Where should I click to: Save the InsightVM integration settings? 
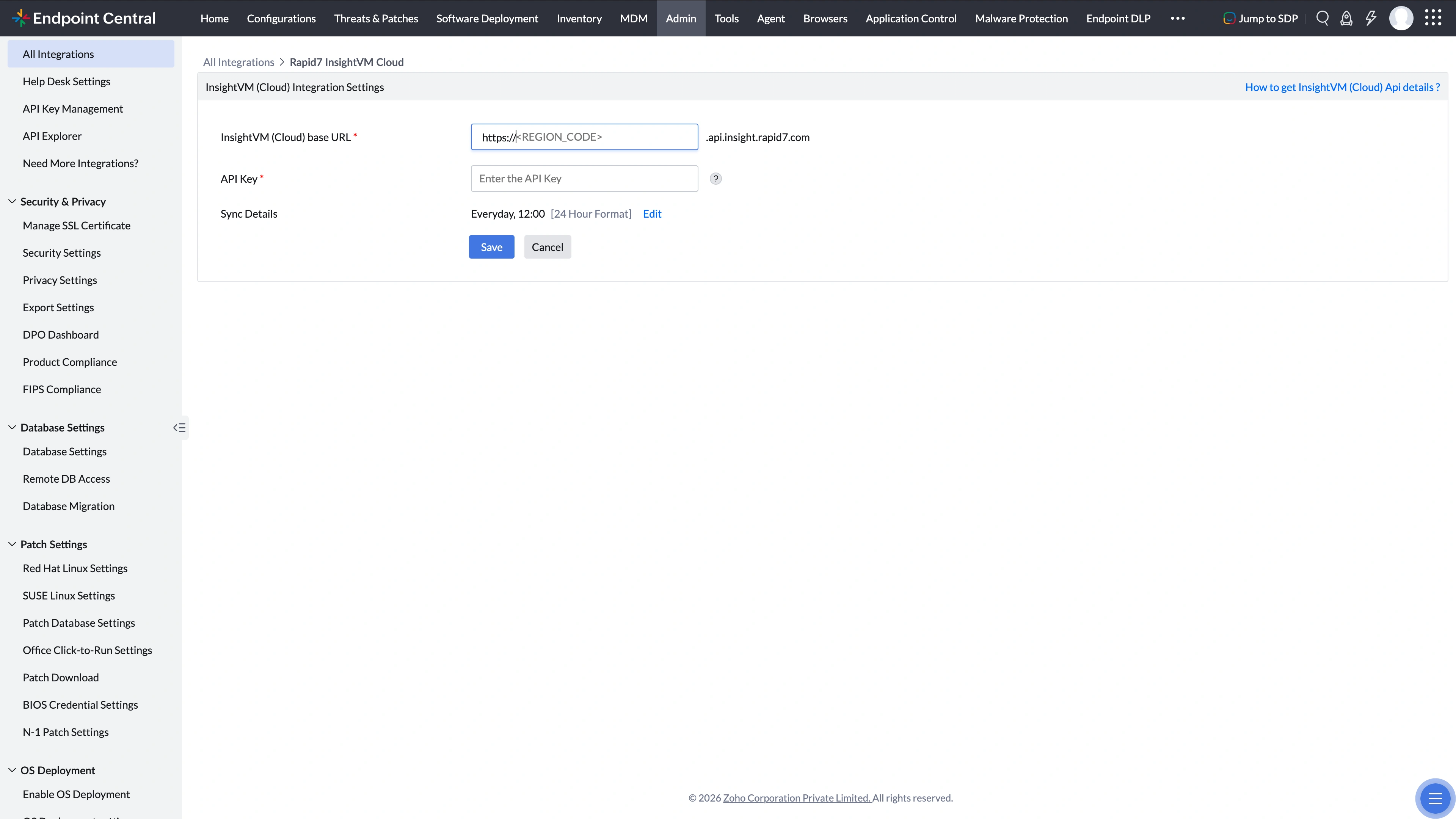point(492,247)
